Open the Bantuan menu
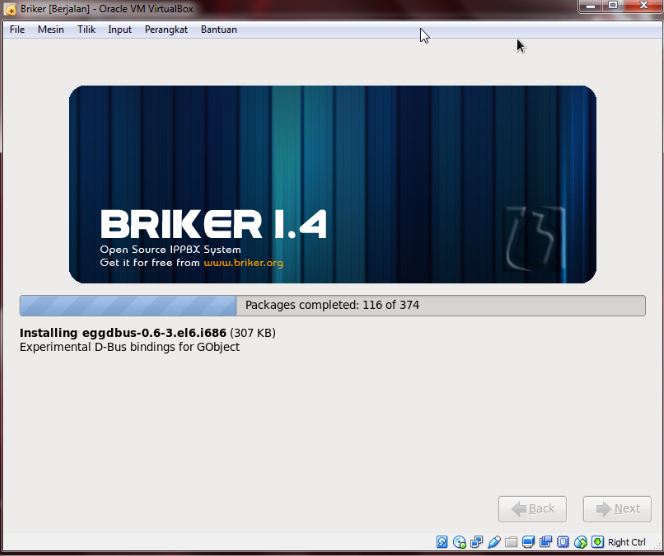Image resolution: width=664 pixels, height=556 pixels. [x=219, y=30]
